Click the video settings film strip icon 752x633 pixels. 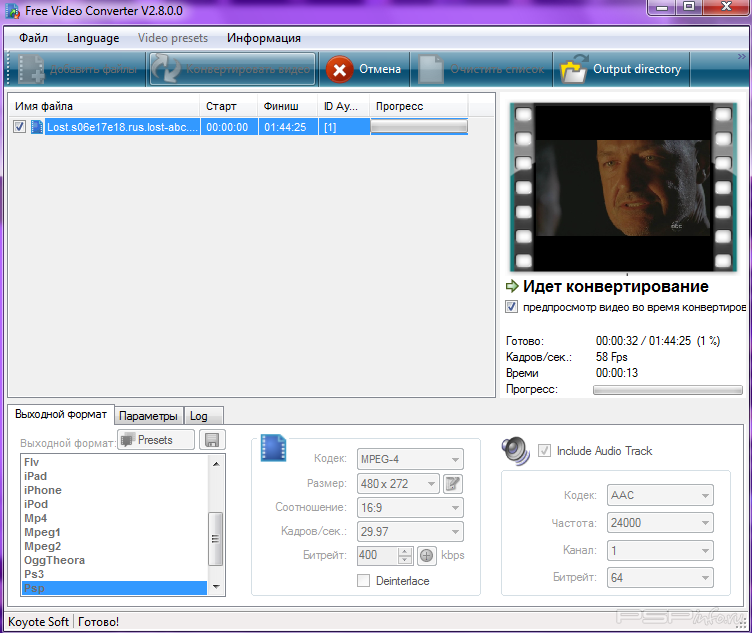(x=273, y=448)
